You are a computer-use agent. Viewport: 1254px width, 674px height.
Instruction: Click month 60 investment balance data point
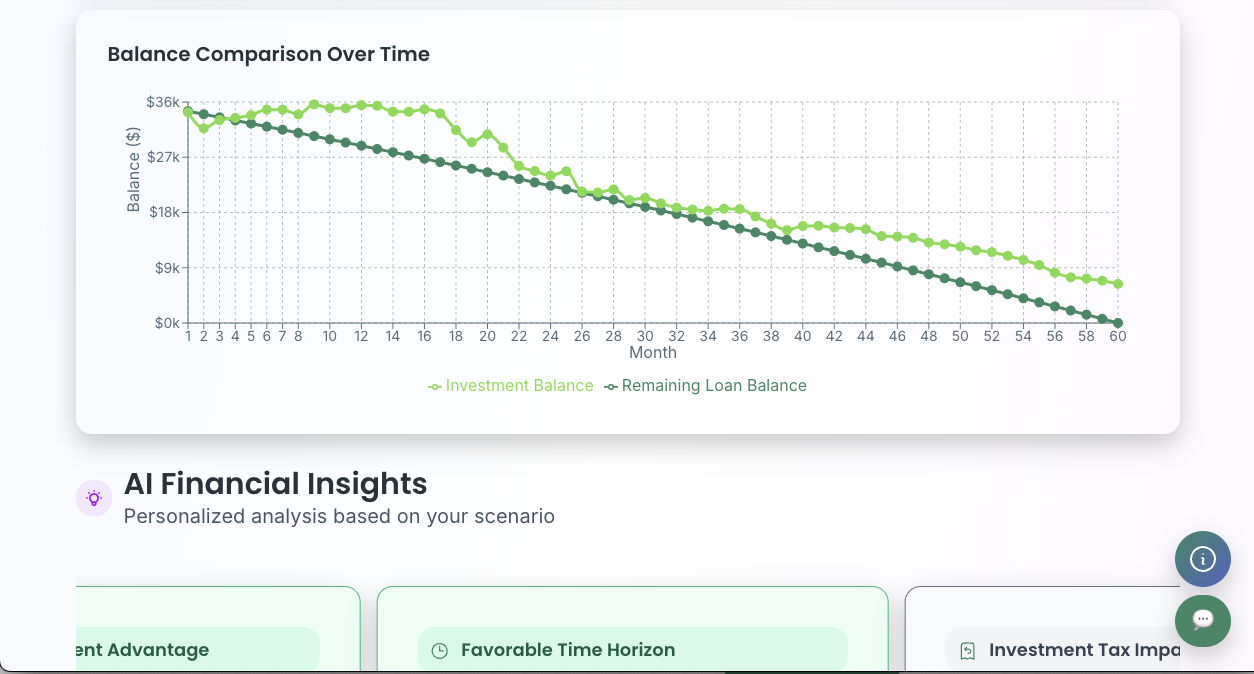coord(1118,284)
